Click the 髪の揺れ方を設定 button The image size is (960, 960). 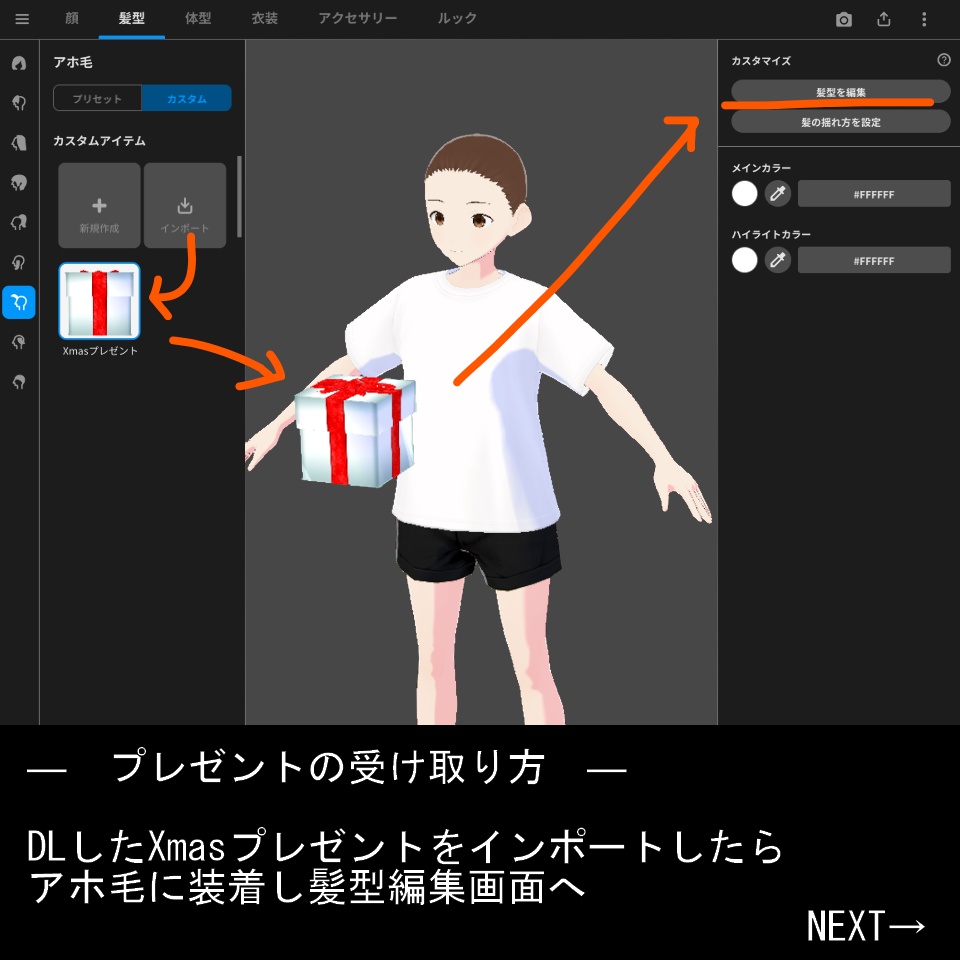pyautogui.click(x=841, y=121)
